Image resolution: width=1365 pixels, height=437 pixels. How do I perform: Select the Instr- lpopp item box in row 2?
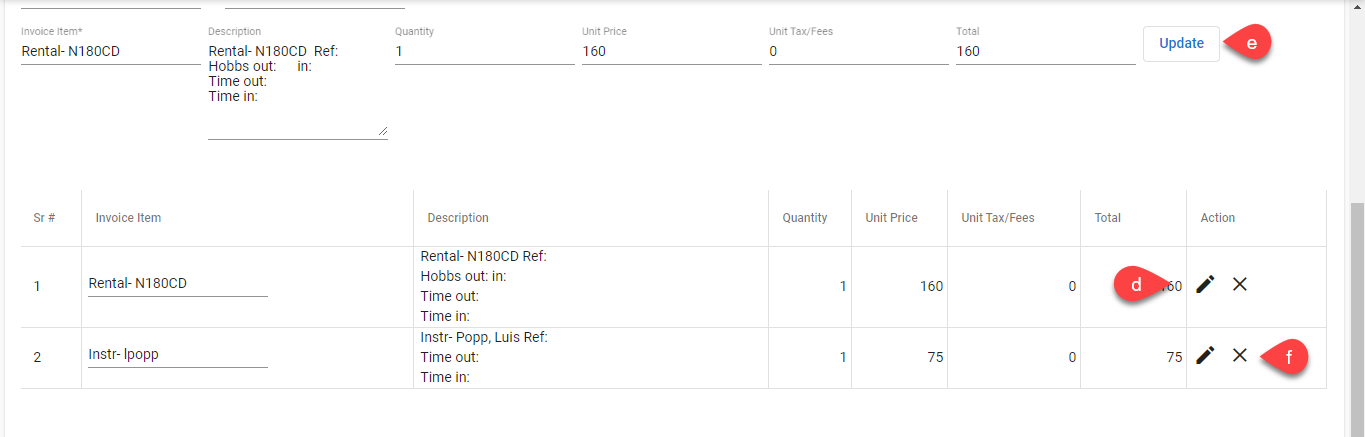(177, 355)
